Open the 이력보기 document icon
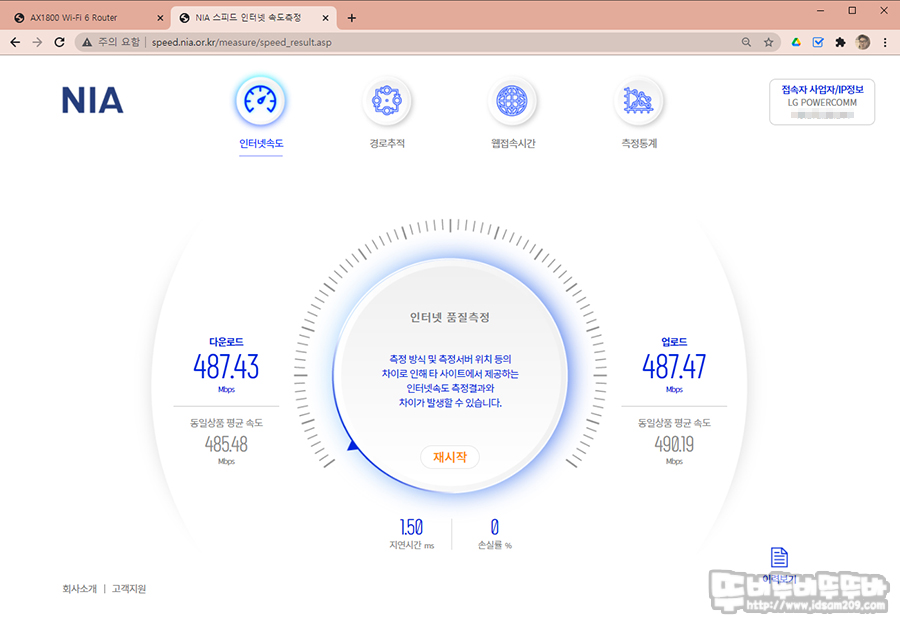The image size is (900, 621). tap(779, 557)
